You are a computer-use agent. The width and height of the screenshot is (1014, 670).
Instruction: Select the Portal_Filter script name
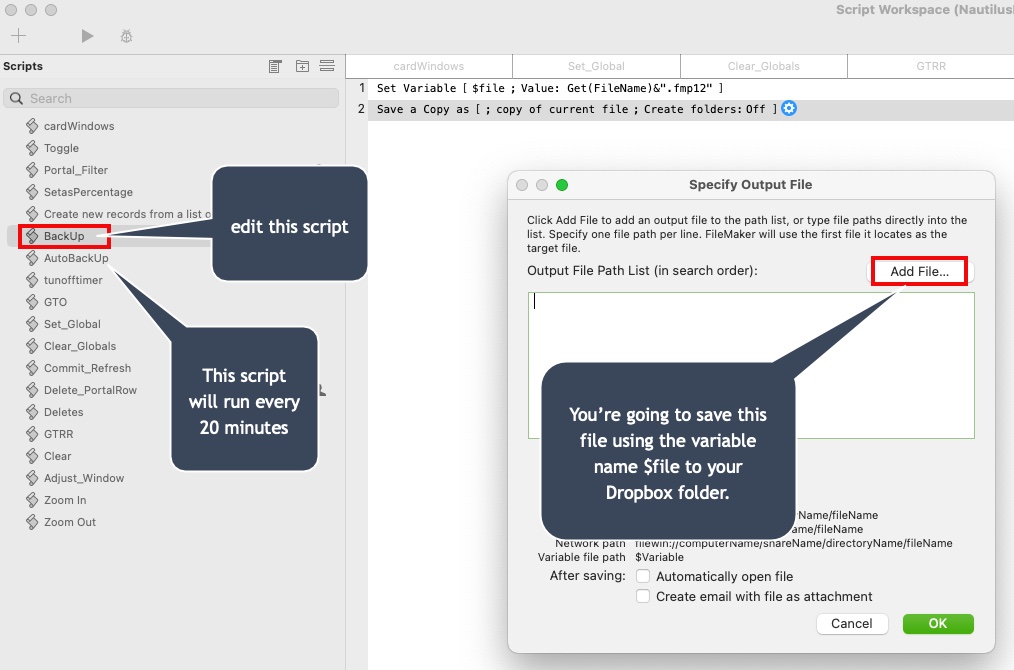76,170
